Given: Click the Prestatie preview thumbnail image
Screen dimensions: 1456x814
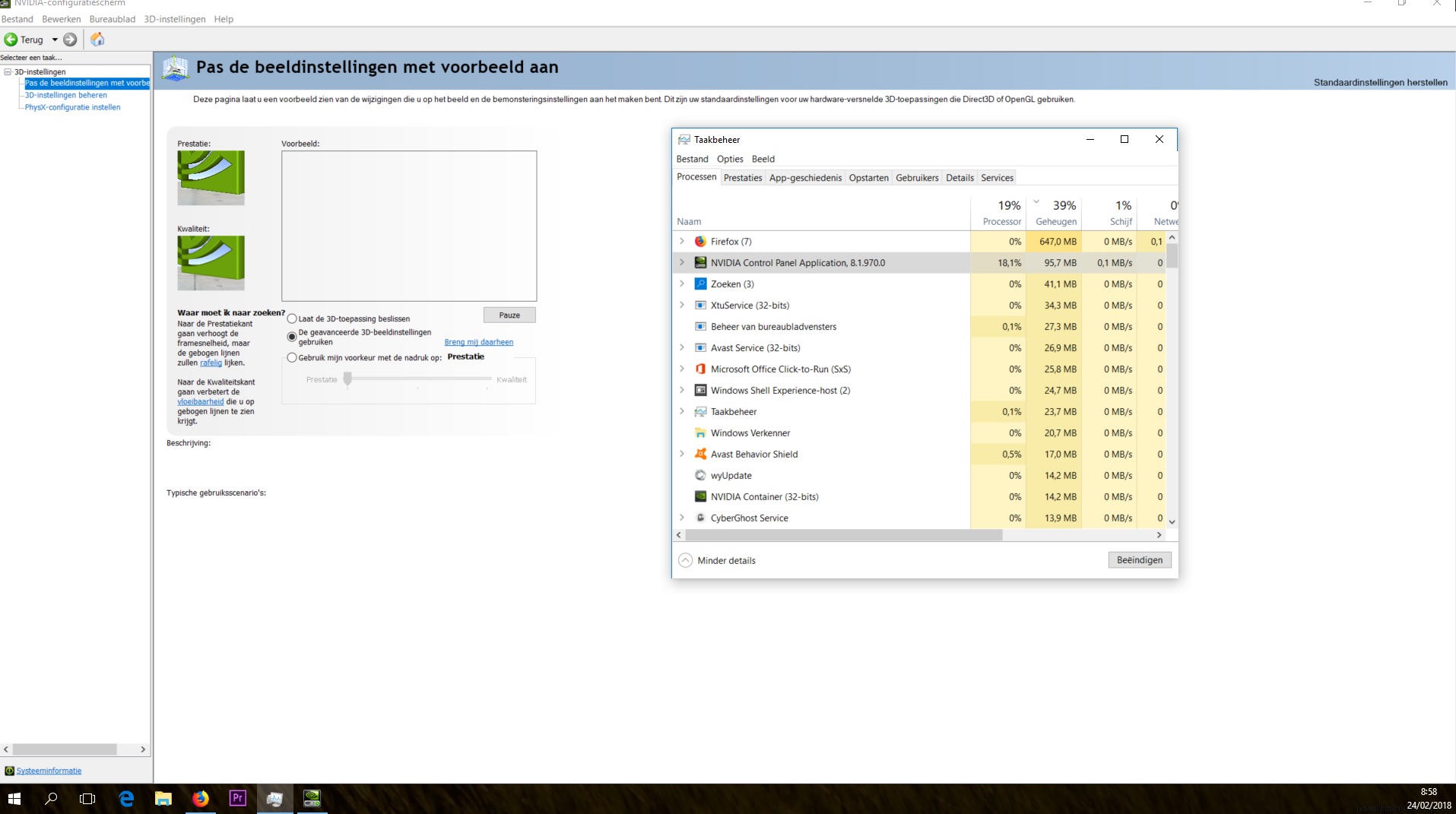Looking at the screenshot, I should point(211,178).
